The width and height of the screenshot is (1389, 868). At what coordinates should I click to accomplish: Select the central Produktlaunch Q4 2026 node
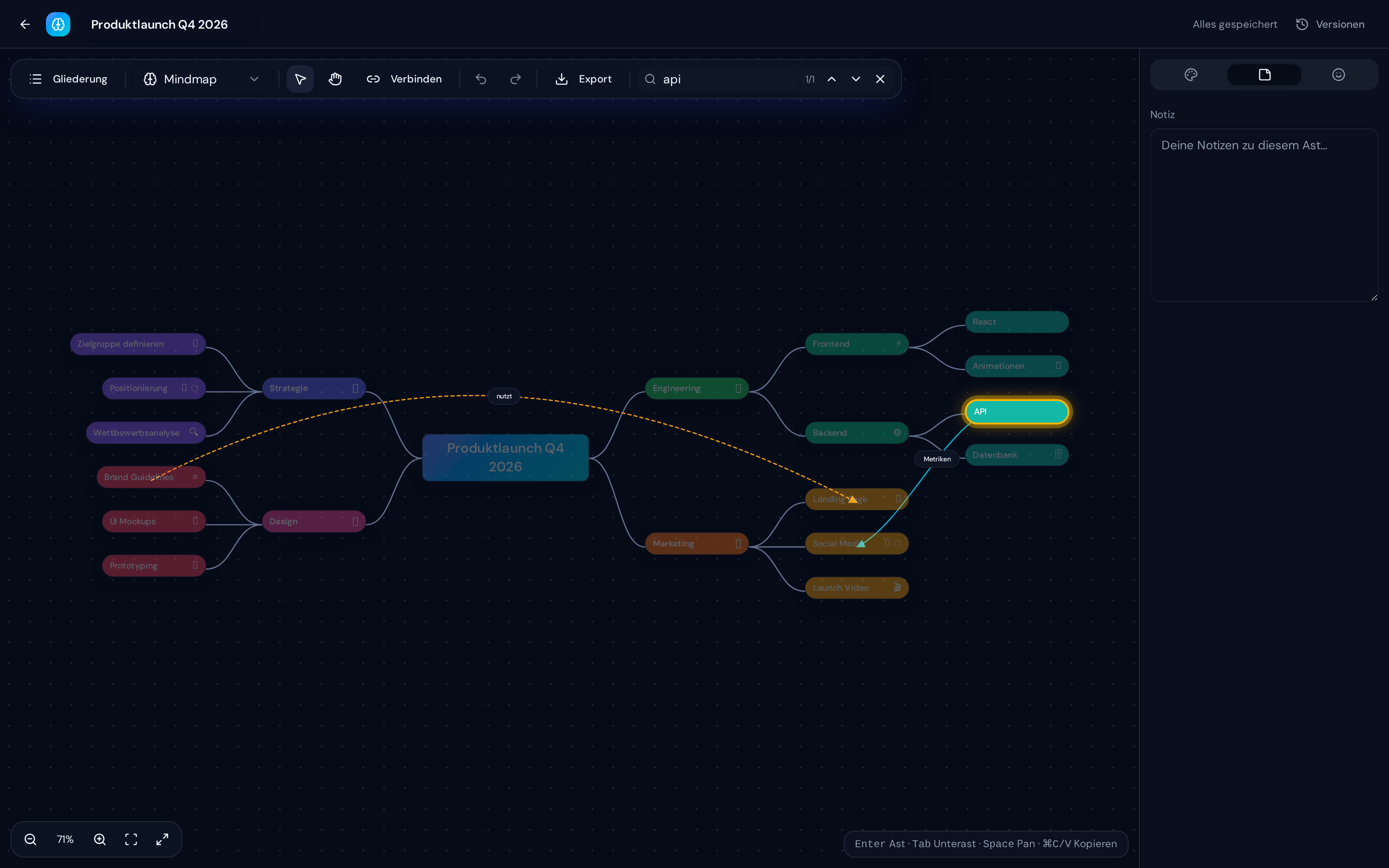505,457
